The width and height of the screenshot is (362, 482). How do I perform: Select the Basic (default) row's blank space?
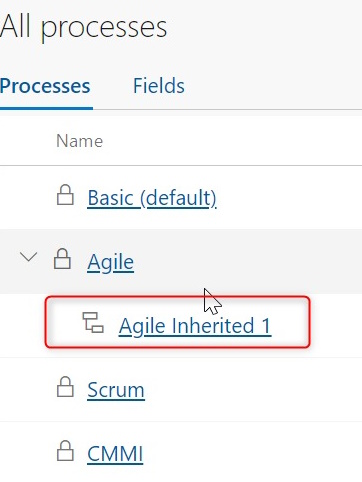(x=287, y=197)
